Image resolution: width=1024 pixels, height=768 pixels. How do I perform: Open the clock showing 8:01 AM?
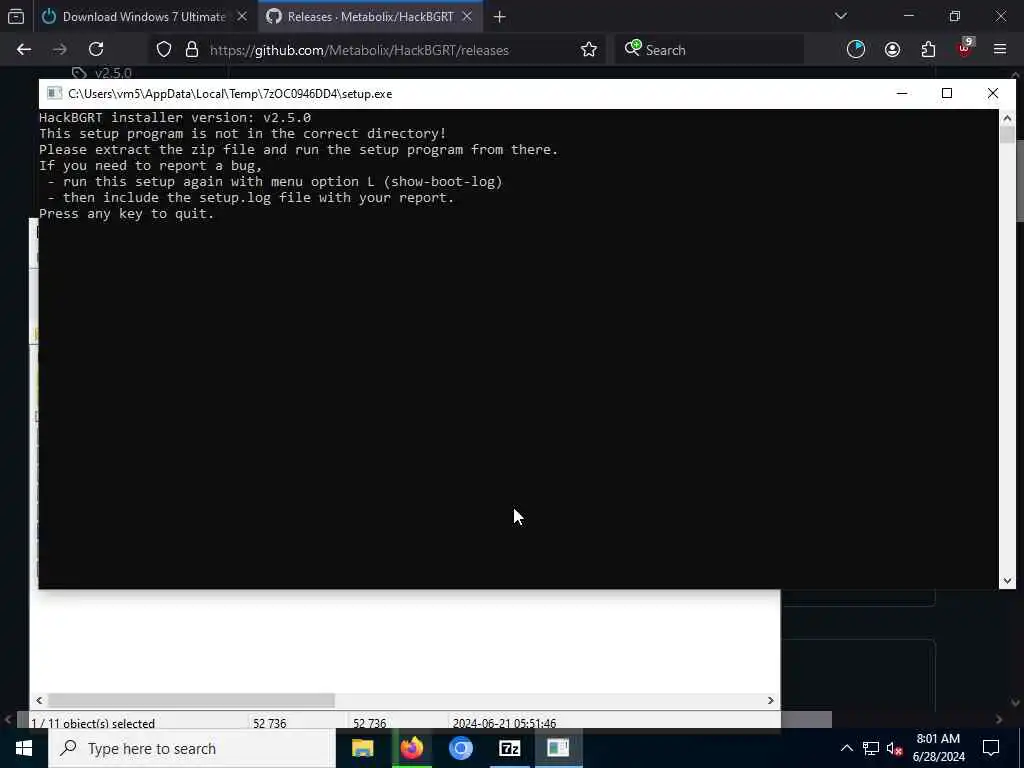[x=938, y=748]
